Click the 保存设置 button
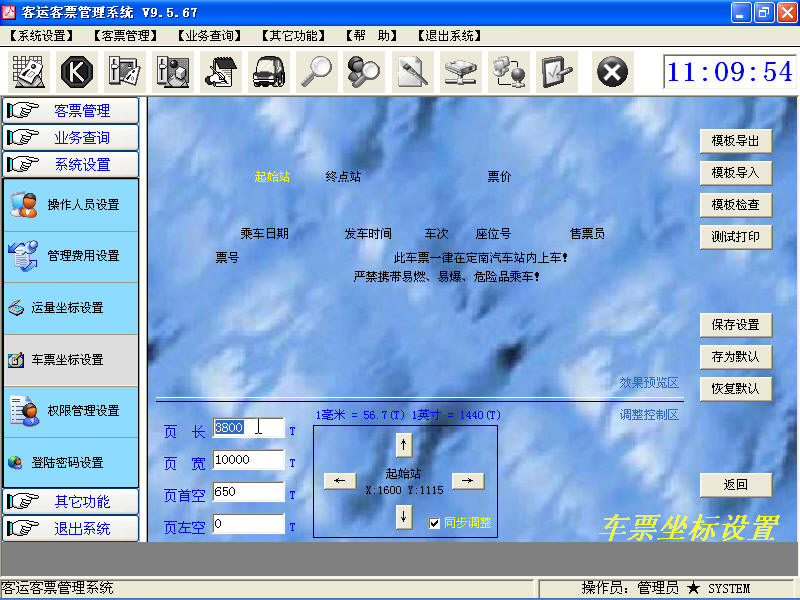800x600 pixels. [x=736, y=325]
